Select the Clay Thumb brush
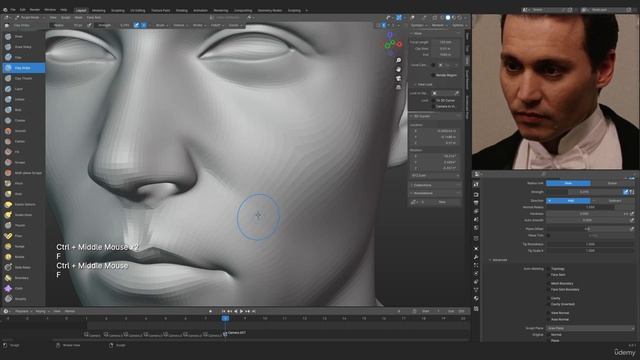 pyautogui.click(x=23, y=78)
